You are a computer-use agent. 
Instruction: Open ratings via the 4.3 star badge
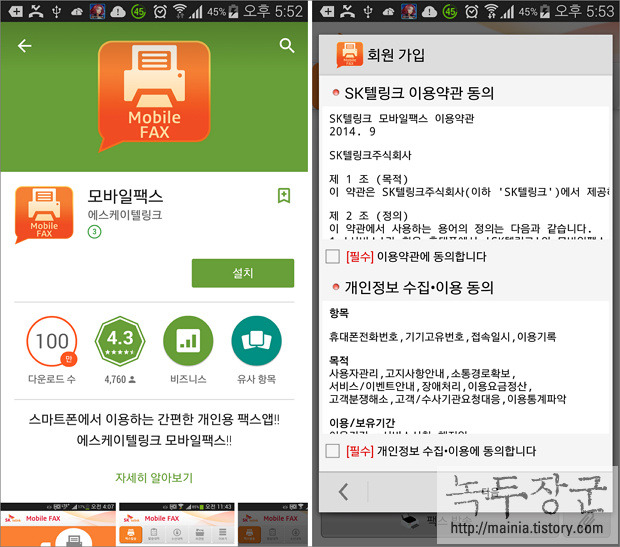(120, 341)
